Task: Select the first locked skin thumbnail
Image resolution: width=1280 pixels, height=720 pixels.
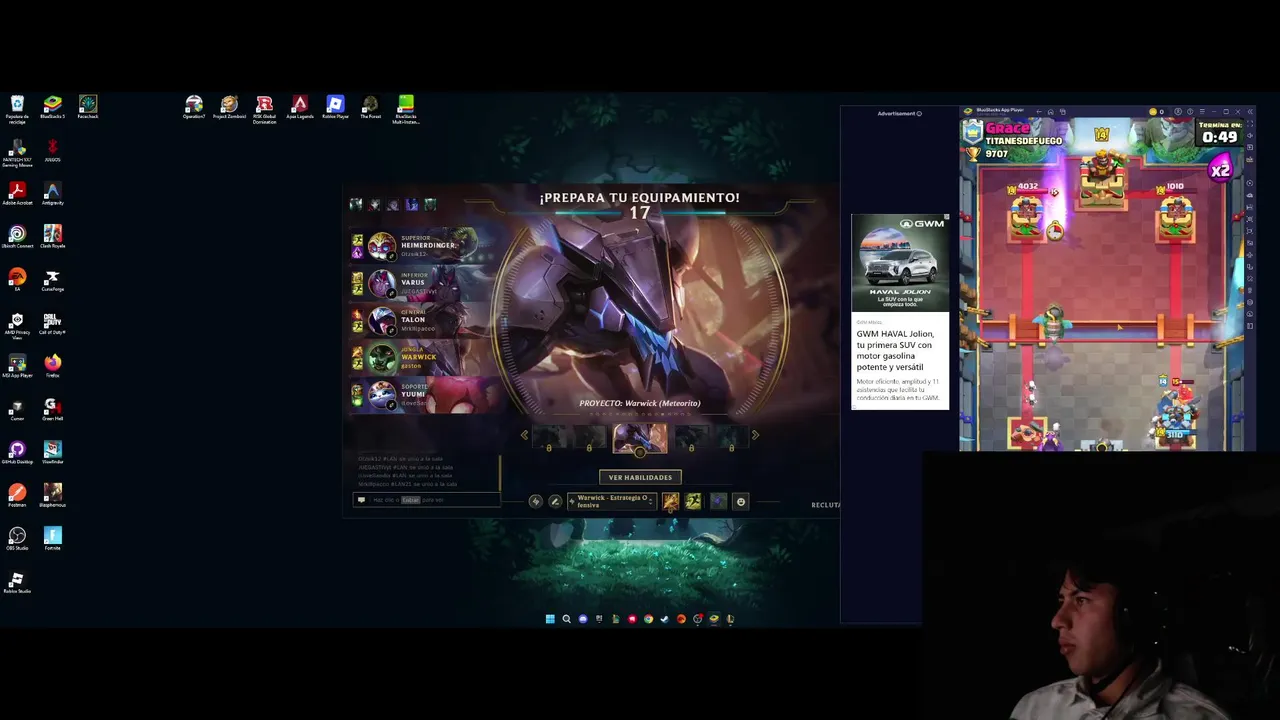Action: click(548, 438)
